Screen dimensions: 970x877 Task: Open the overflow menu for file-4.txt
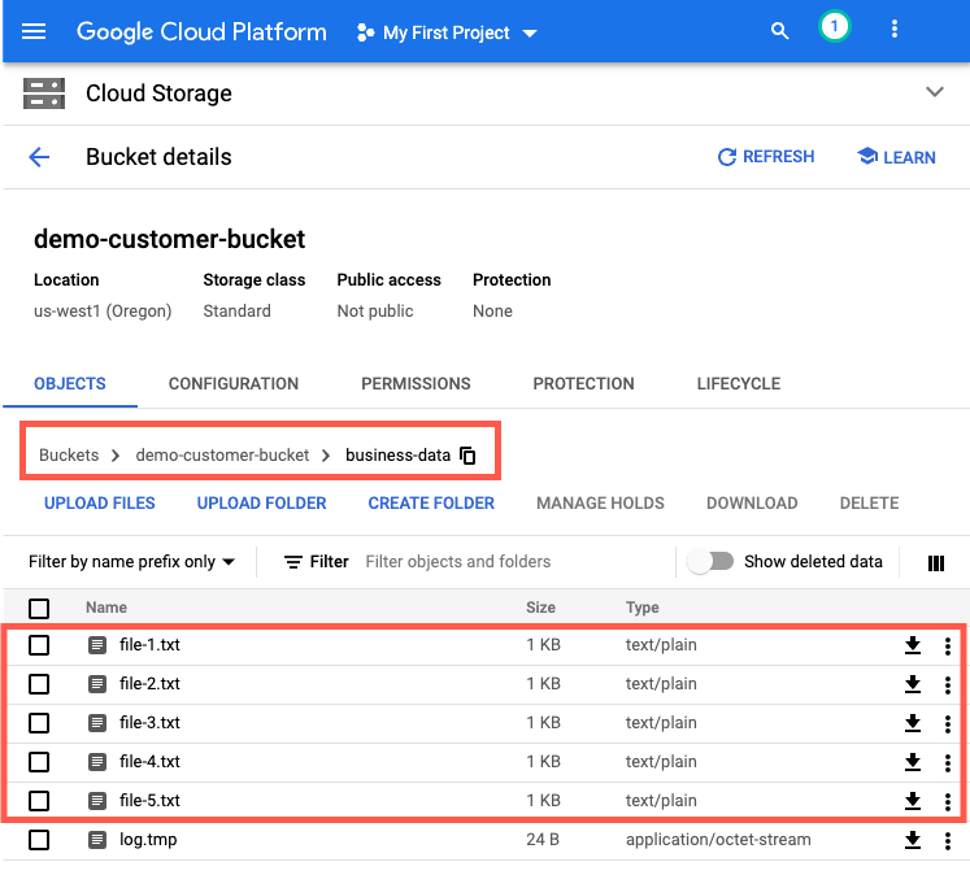[x=947, y=762]
